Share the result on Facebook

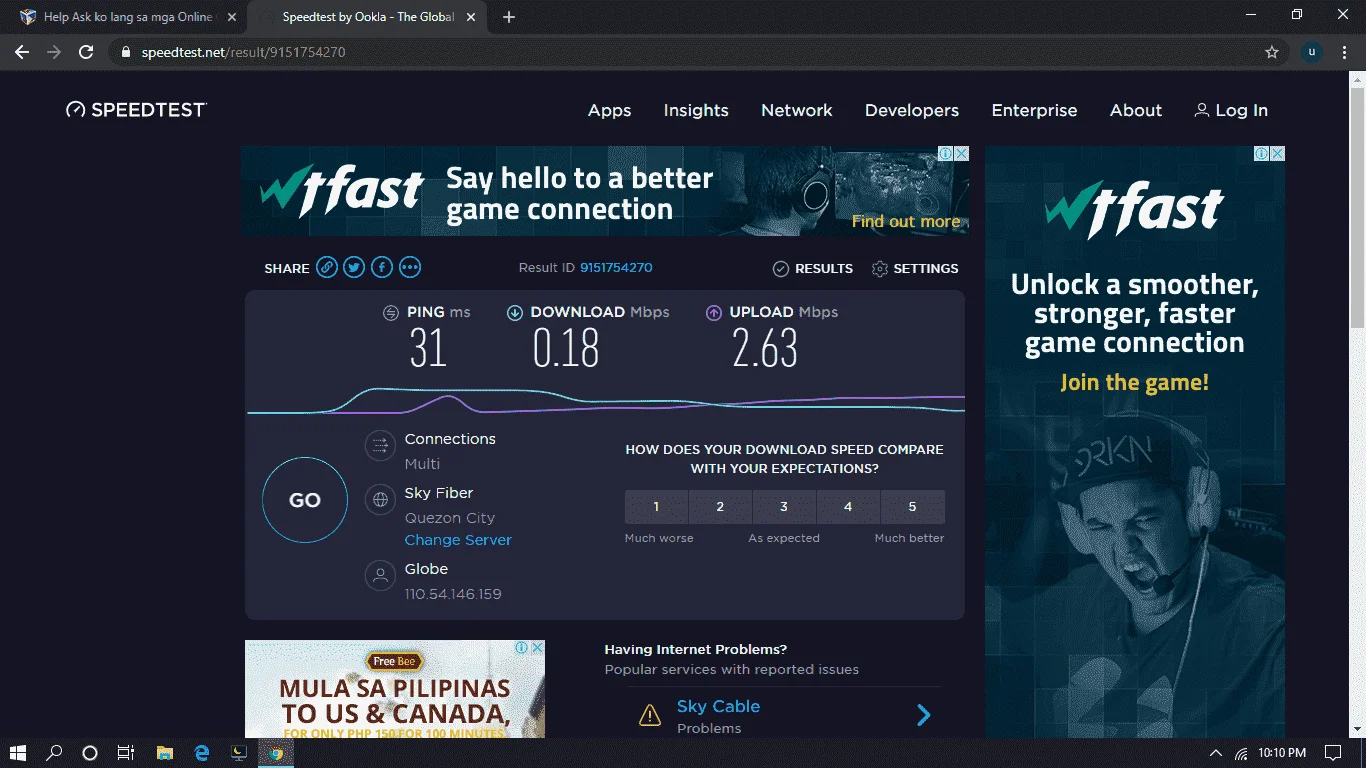tap(382, 268)
